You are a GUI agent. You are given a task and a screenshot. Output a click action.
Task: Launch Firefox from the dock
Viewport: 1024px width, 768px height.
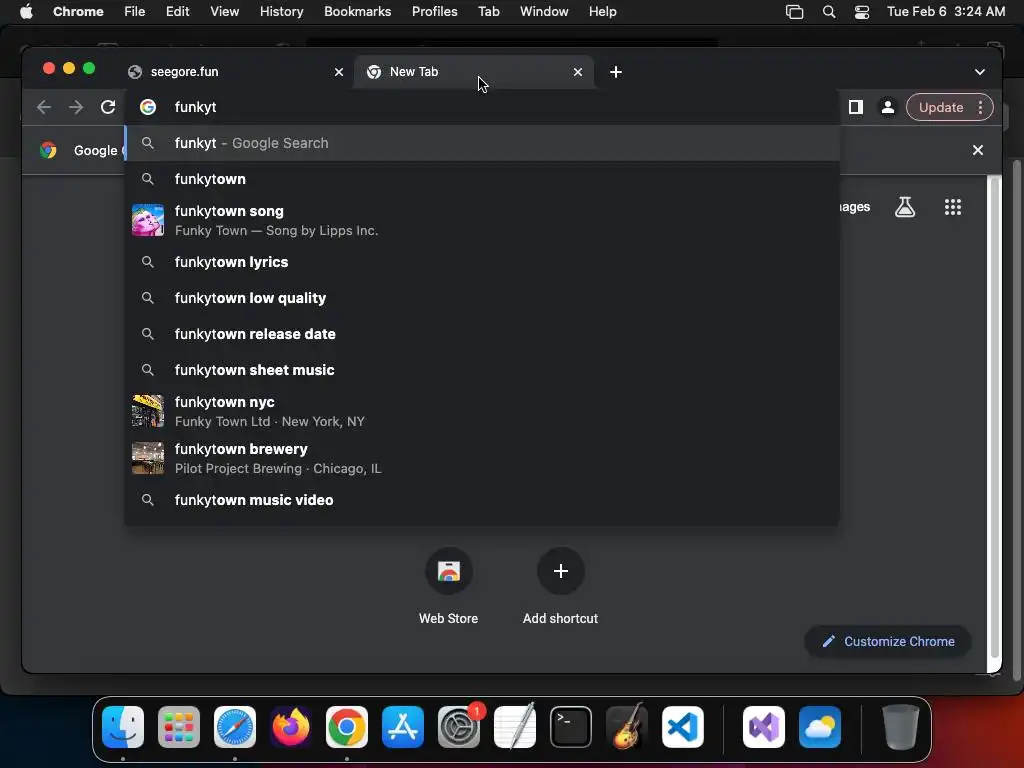pos(291,727)
